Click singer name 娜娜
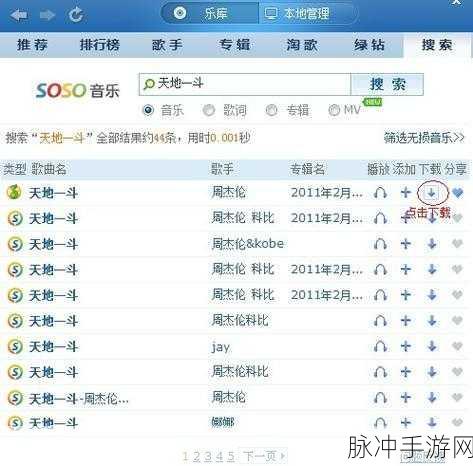 point(223,423)
